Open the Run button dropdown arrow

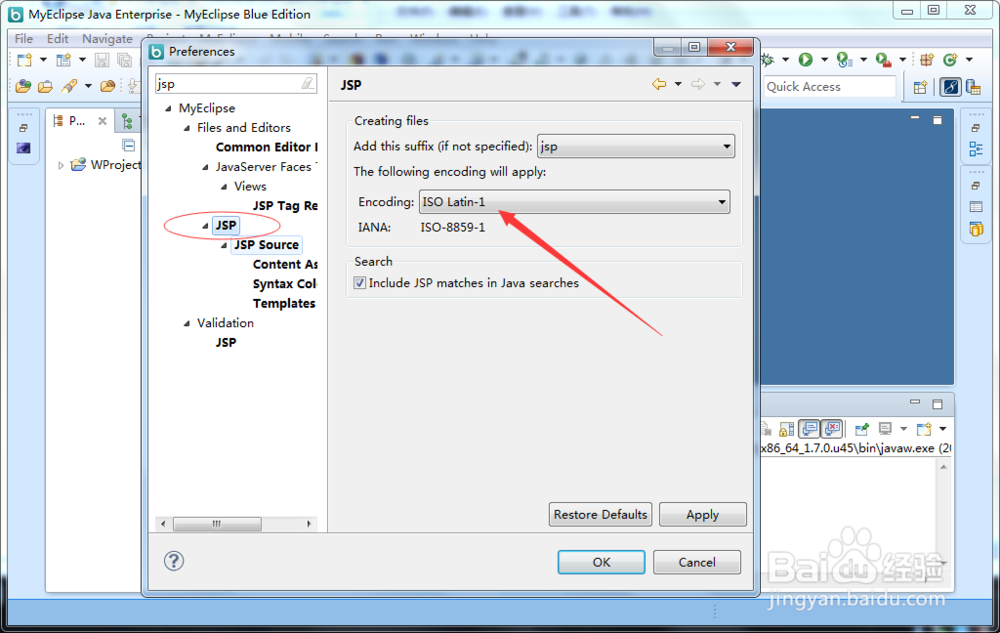[x=824, y=60]
